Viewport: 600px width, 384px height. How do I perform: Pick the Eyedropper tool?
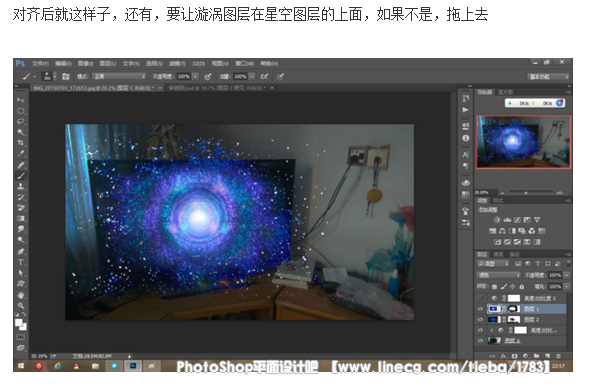(21, 154)
